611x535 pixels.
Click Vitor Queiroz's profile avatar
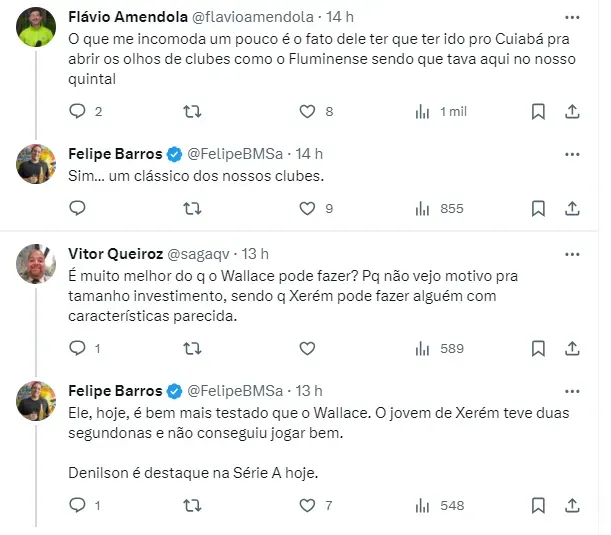point(37,263)
